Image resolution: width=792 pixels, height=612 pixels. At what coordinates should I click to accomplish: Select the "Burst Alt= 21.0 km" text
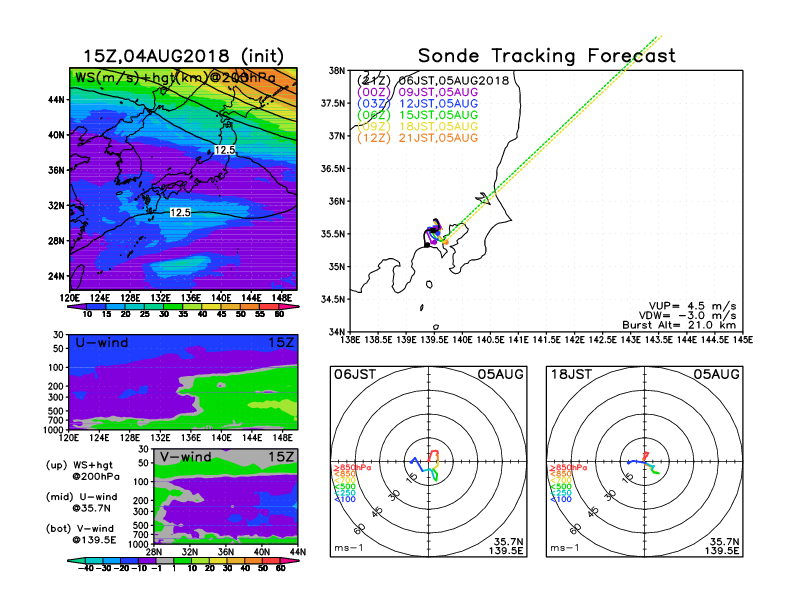[x=679, y=325]
